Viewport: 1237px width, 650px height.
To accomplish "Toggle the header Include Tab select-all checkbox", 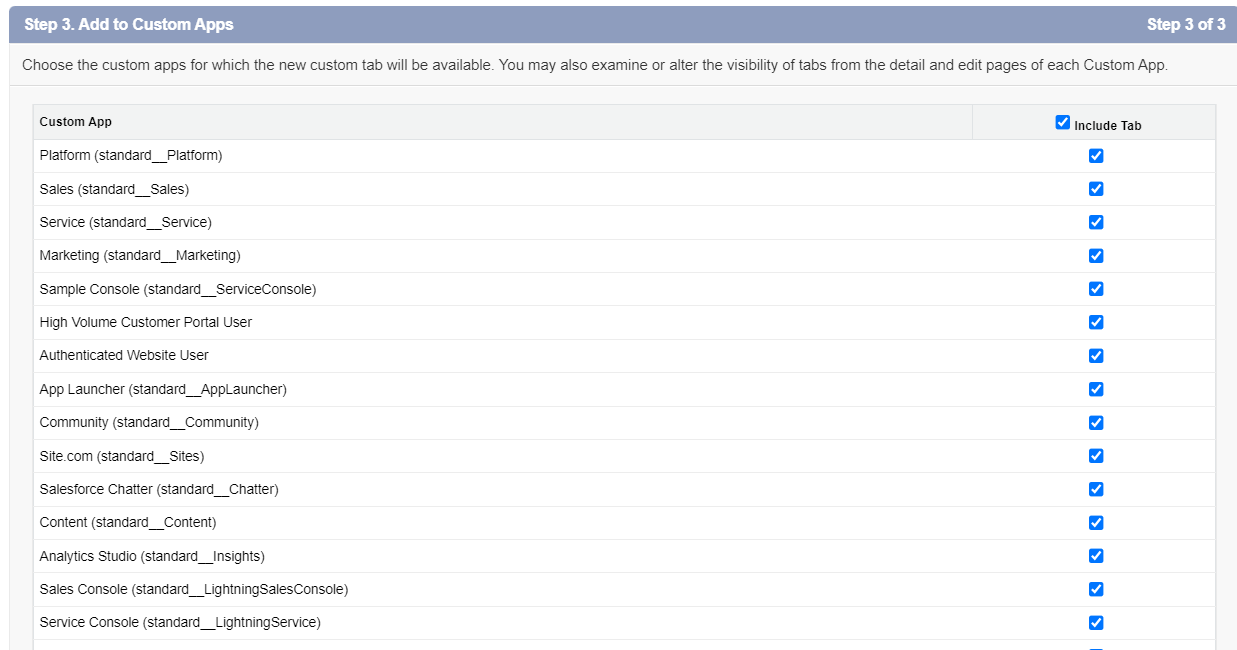I will [1062, 122].
